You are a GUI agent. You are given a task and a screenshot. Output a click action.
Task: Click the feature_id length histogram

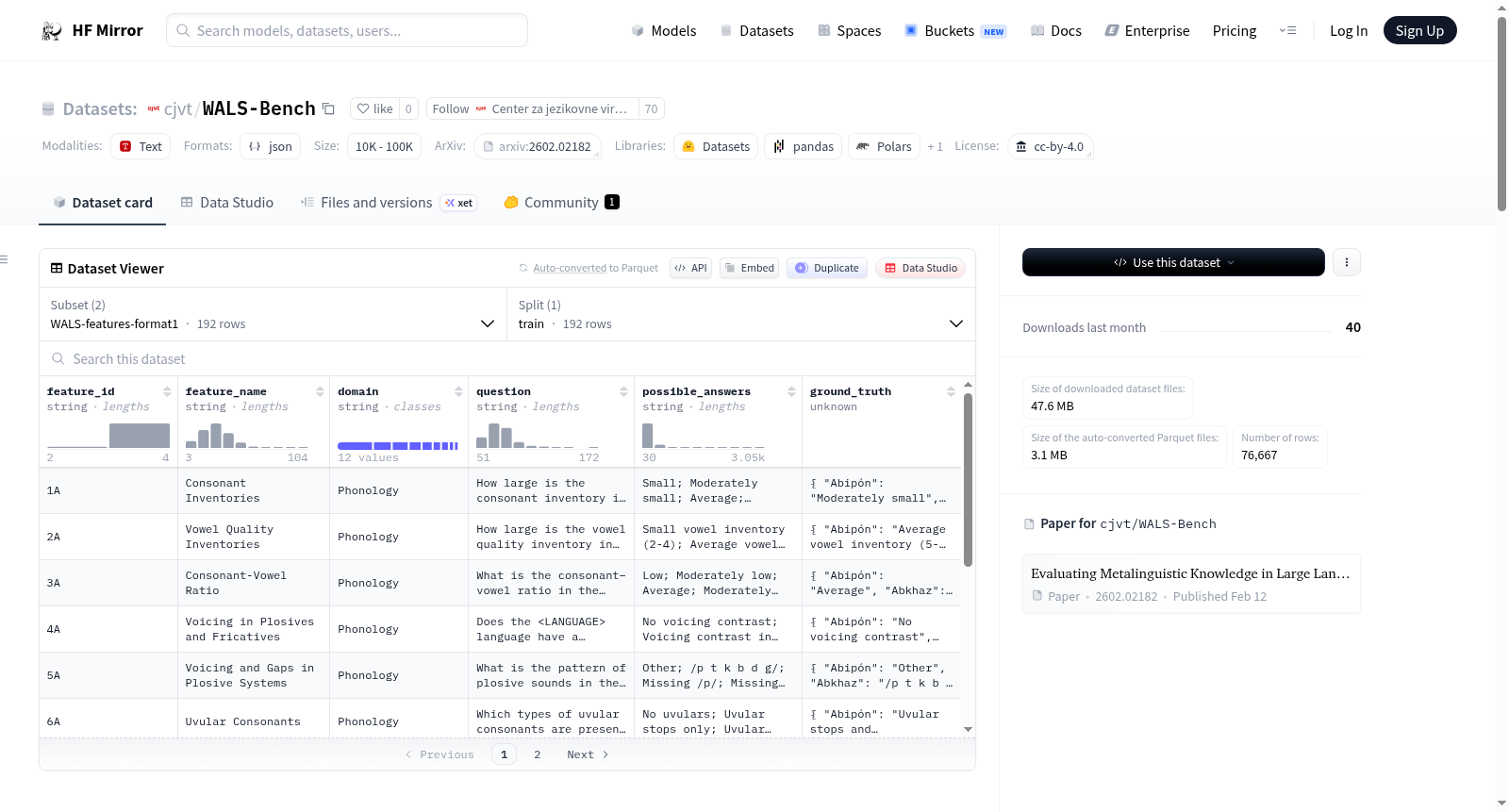108,435
